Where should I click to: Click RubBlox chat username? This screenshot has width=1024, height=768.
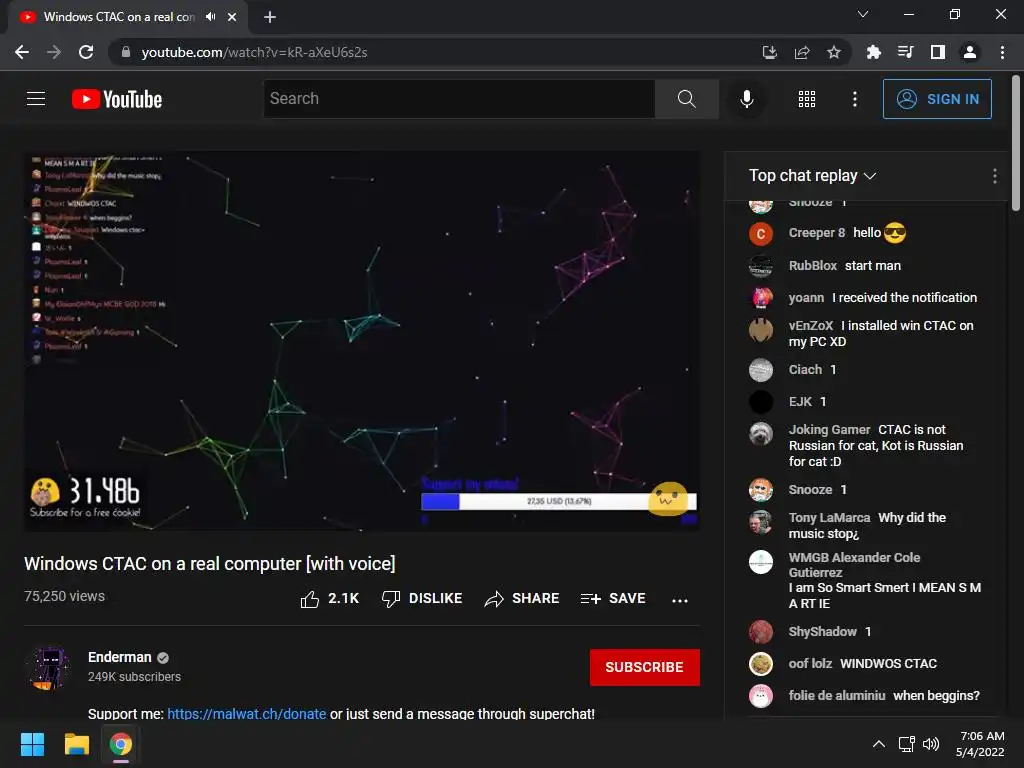(x=812, y=266)
